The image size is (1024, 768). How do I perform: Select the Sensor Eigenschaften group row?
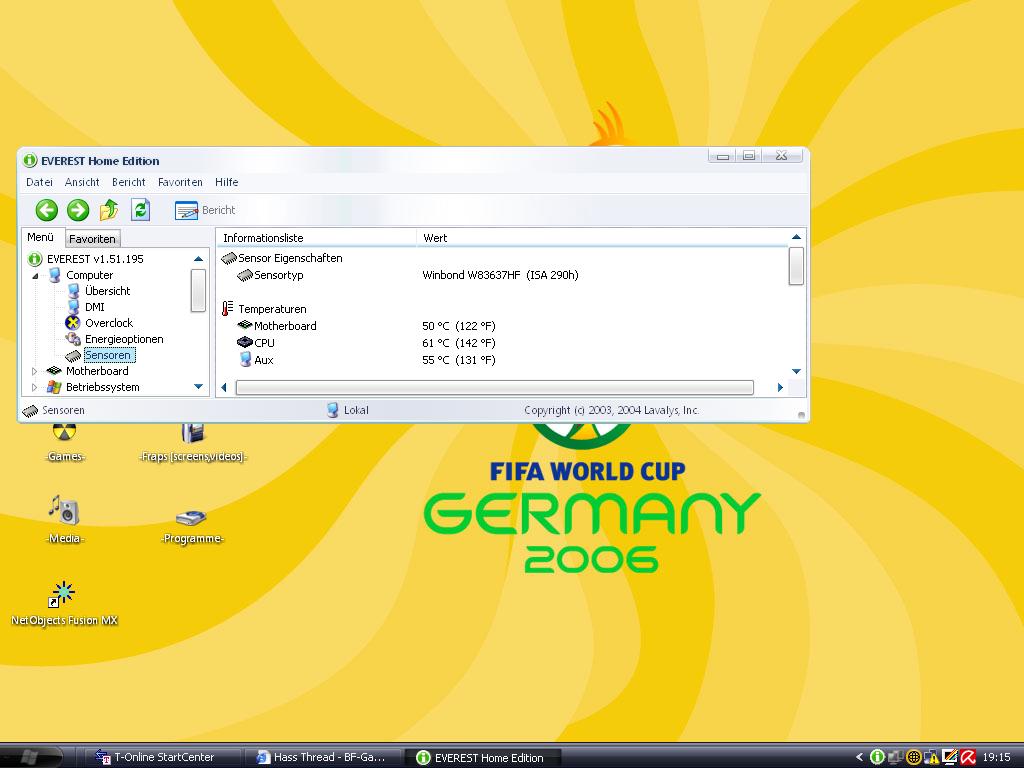coord(282,259)
